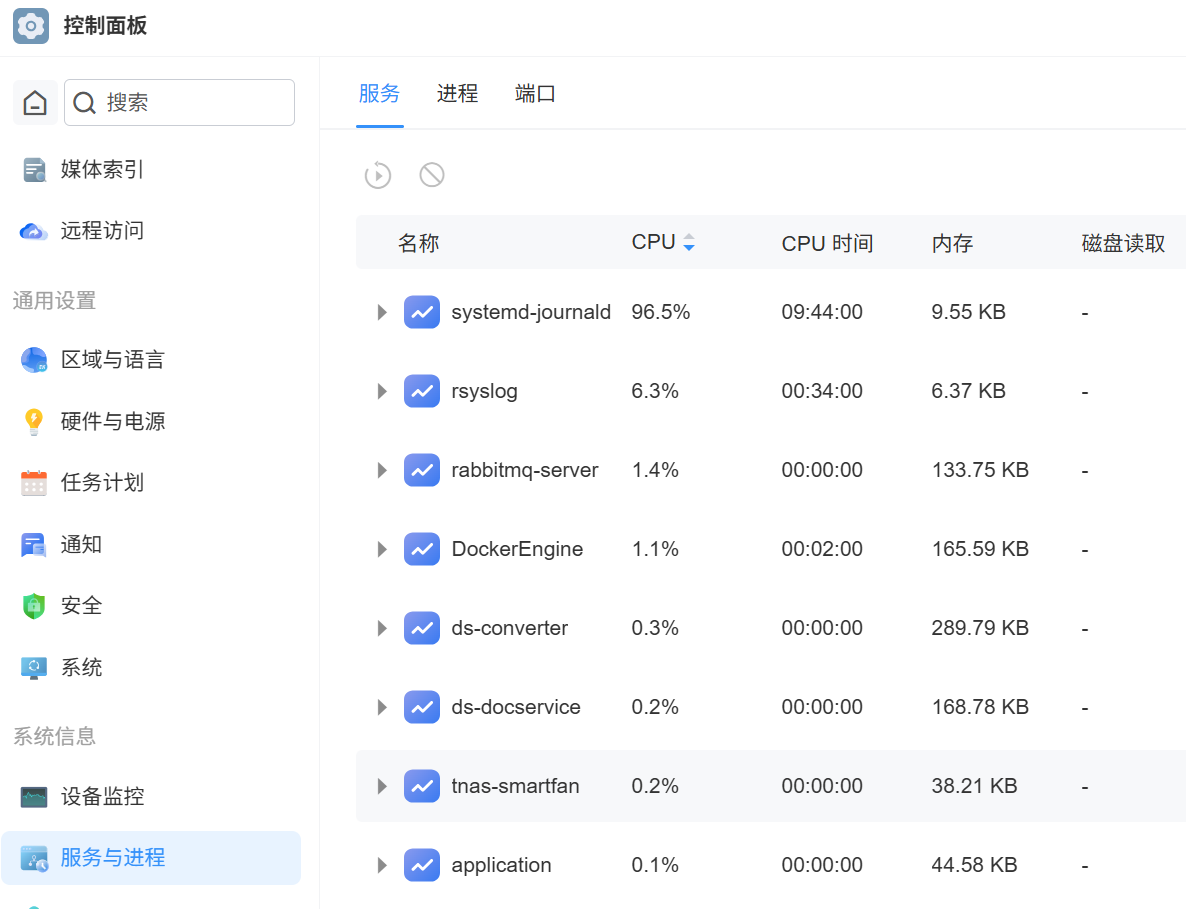Screen dimensions: 1186x909
Task: Expand the ds-converter row
Action: (382, 628)
